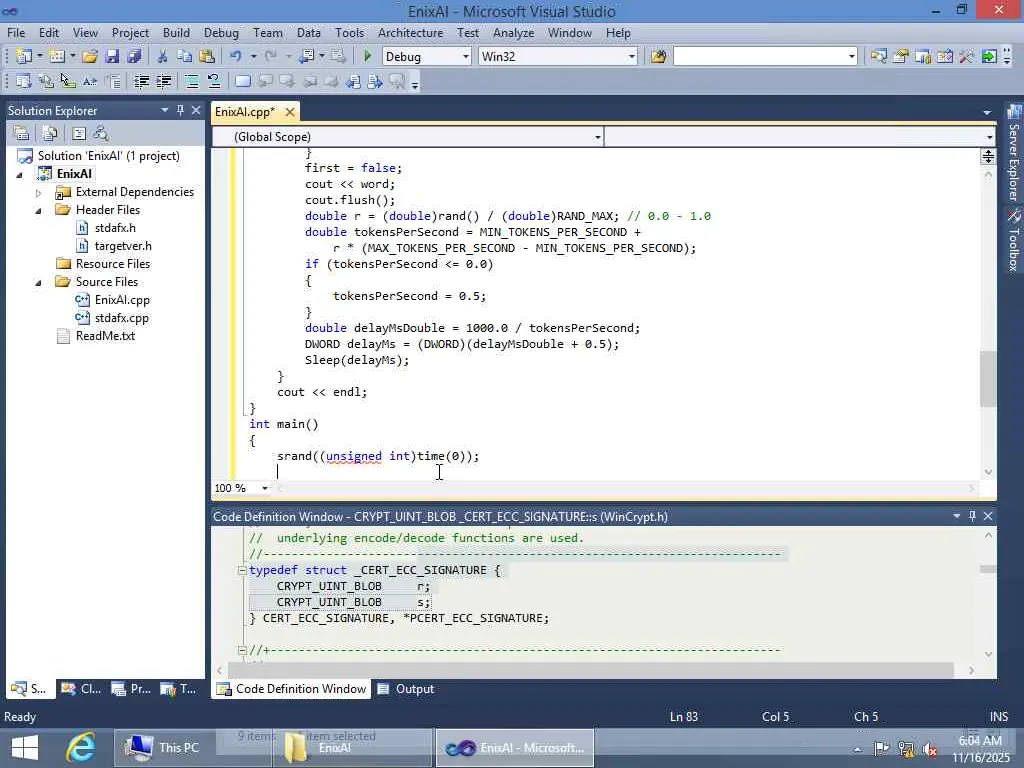Click the Open File folder icon
The height and width of the screenshot is (768, 1024).
(89, 56)
